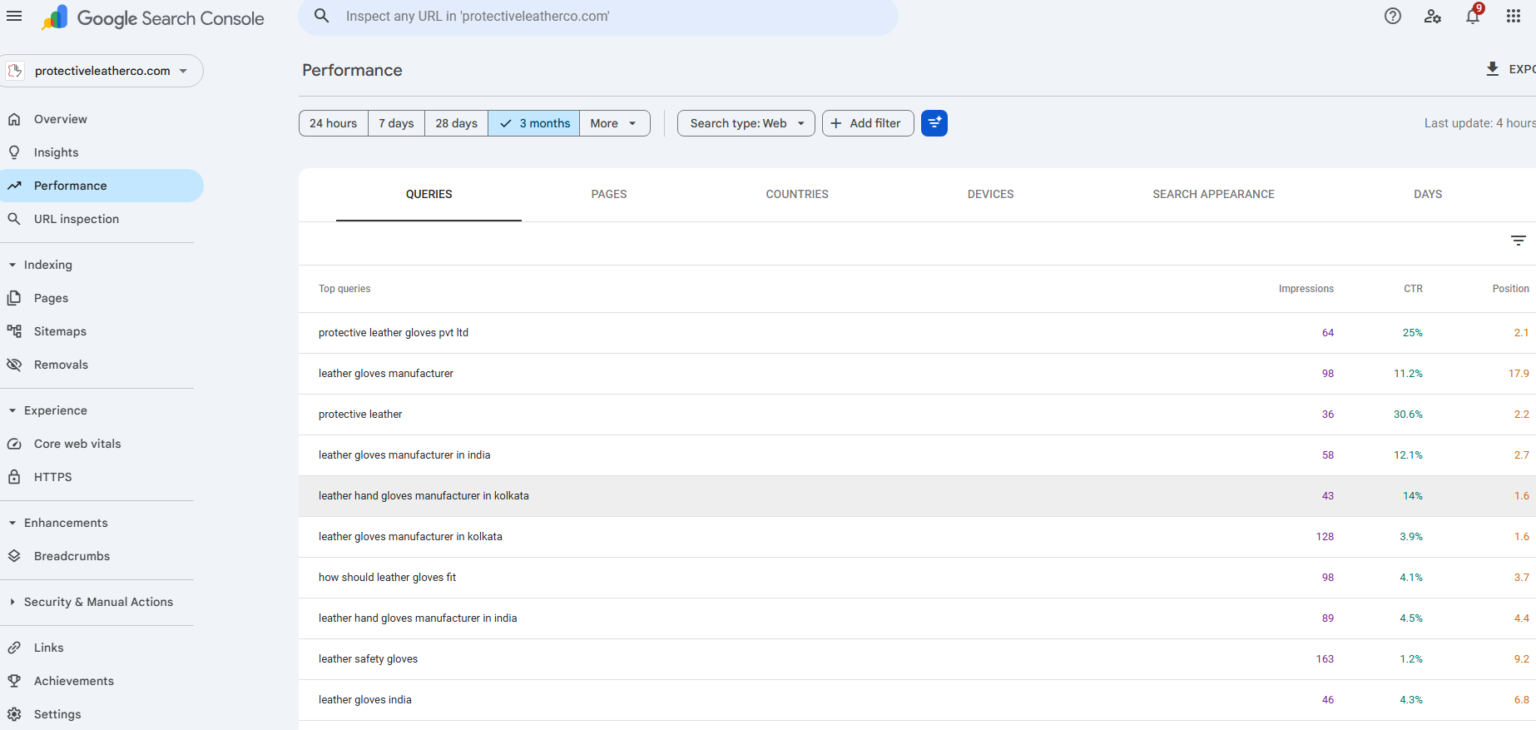Open the protectiveleatherco.com property selector

(103, 71)
